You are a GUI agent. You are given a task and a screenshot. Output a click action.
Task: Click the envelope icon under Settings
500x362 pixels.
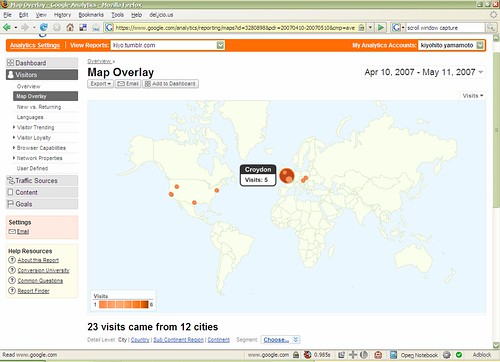[x=12, y=231]
